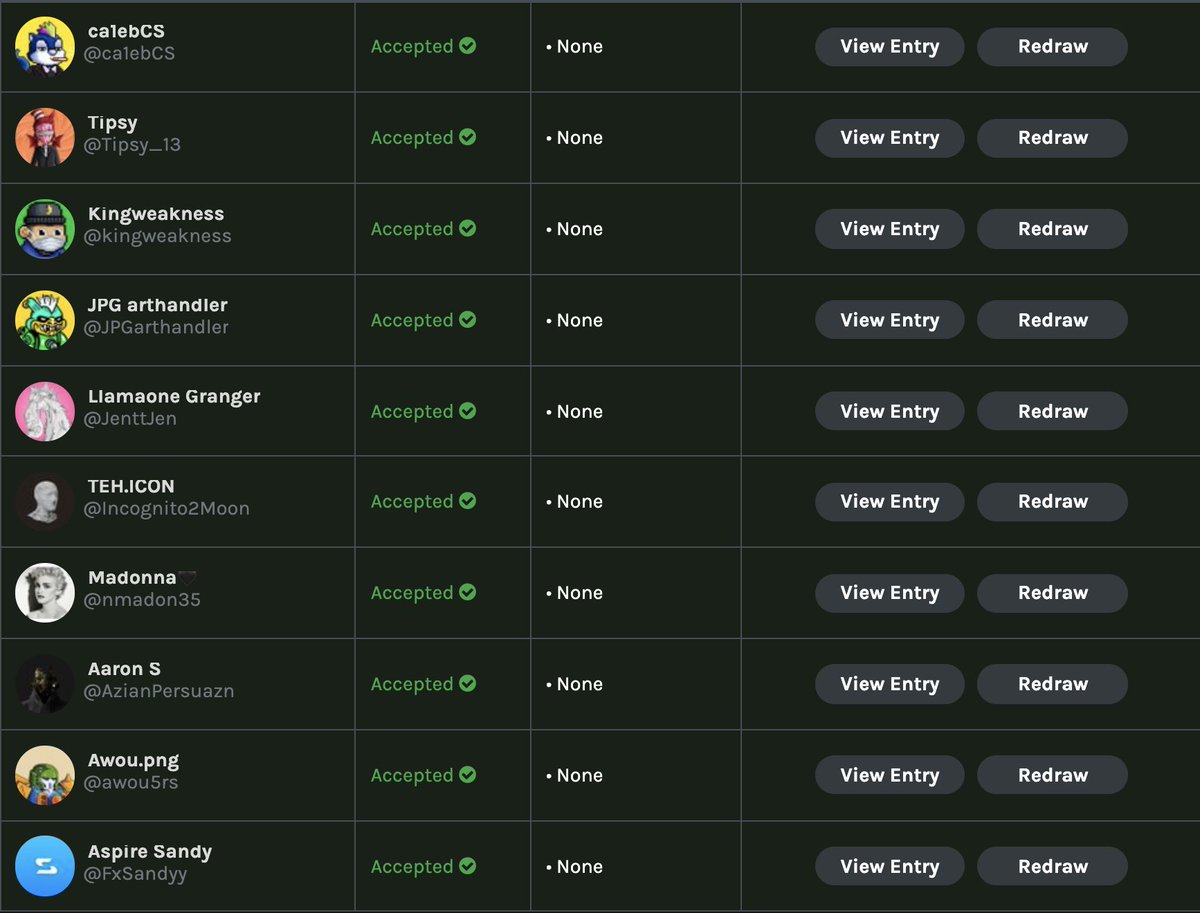Click green checkmark in Aaron S row
This screenshot has width=1200, height=913.
[467, 684]
